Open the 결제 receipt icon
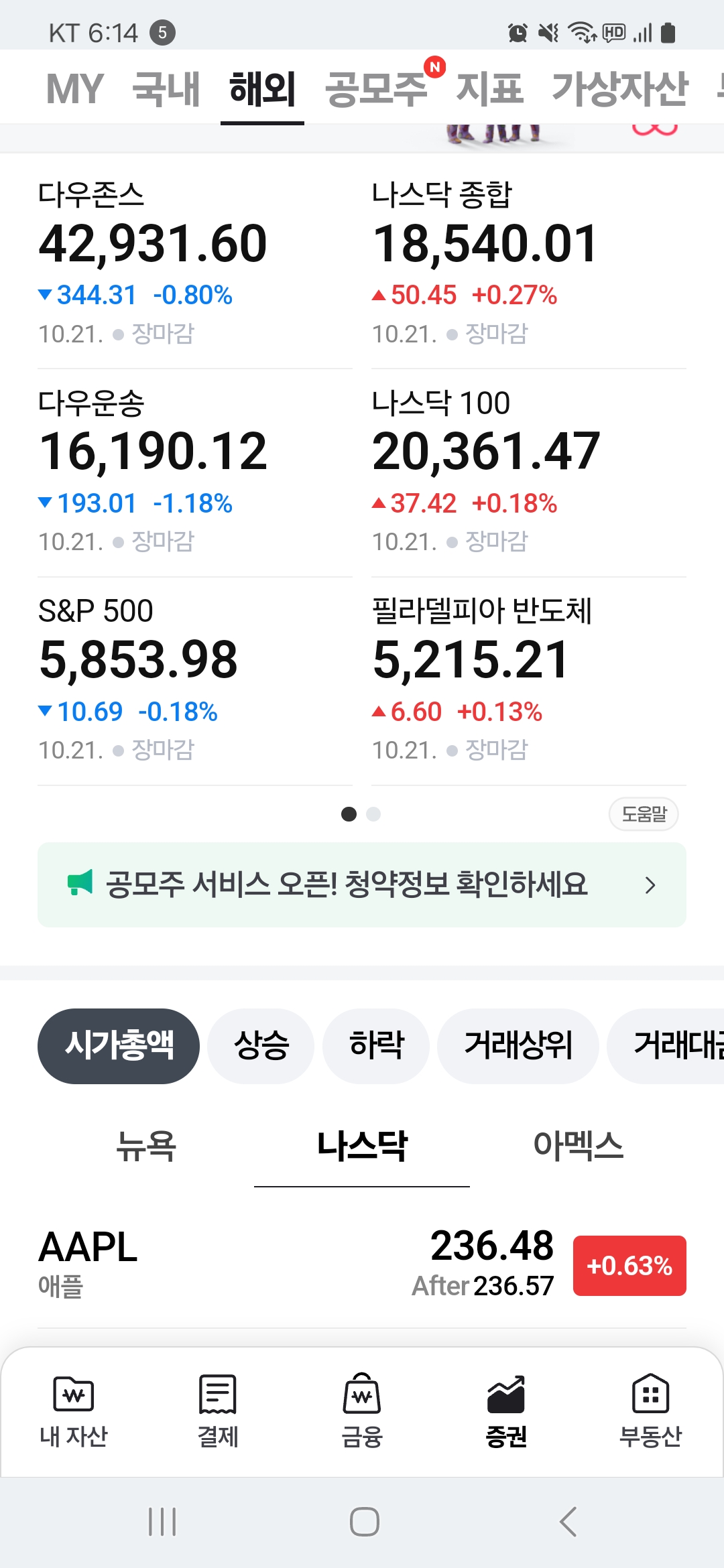The height and width of the screenshot is (1568, 724). [x=218, y=1394]
